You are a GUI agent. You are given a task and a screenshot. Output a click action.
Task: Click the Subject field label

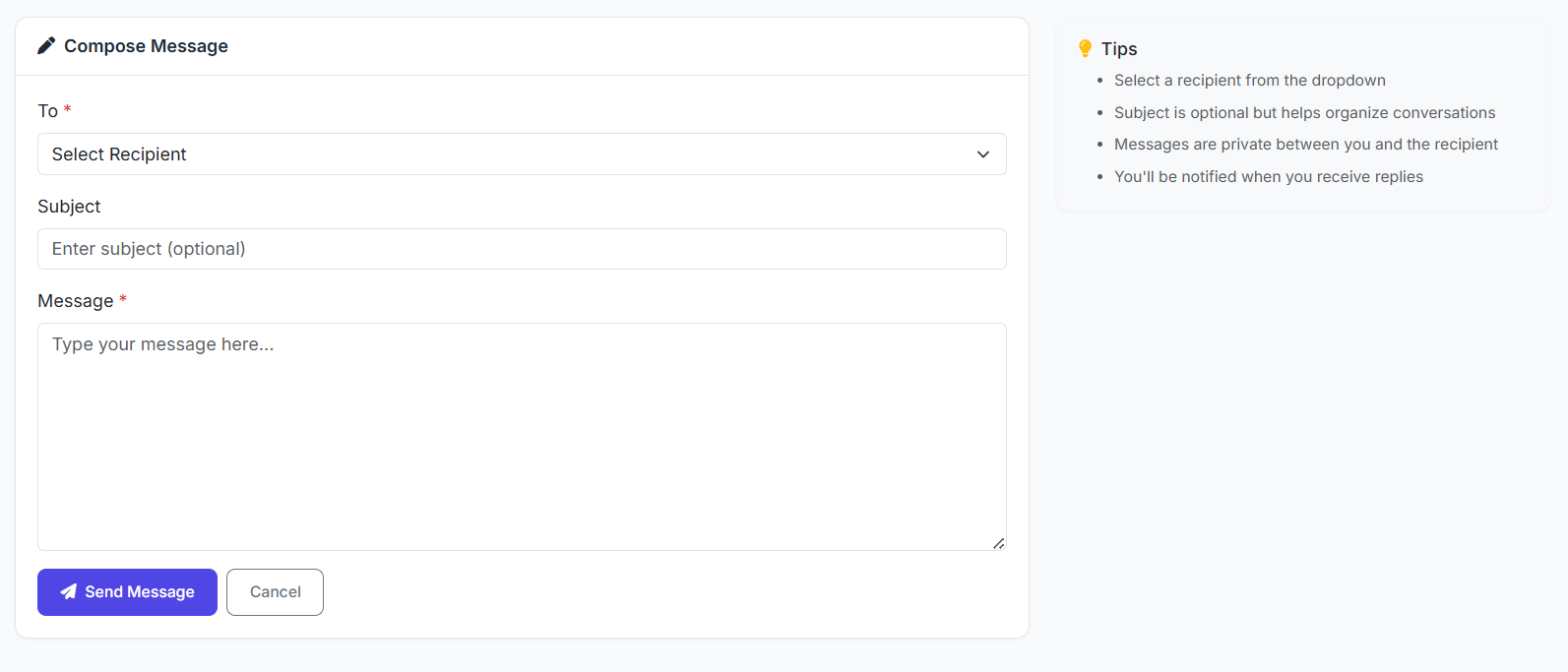tap(69, 207)
